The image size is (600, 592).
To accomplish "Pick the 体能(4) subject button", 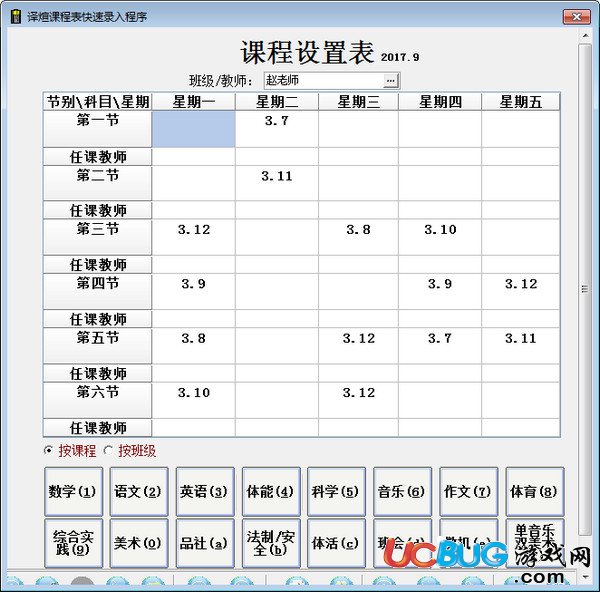I will (x=271, y=491).
